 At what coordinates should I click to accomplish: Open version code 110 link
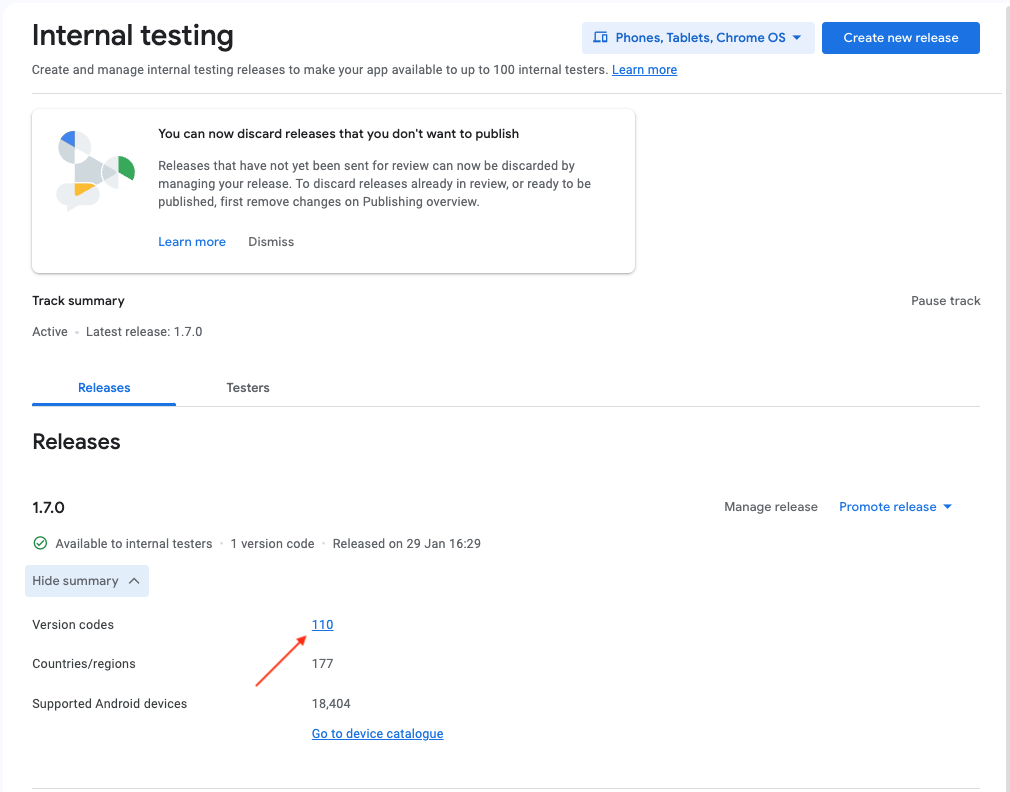pyautogui.click(x=322, y=625)
